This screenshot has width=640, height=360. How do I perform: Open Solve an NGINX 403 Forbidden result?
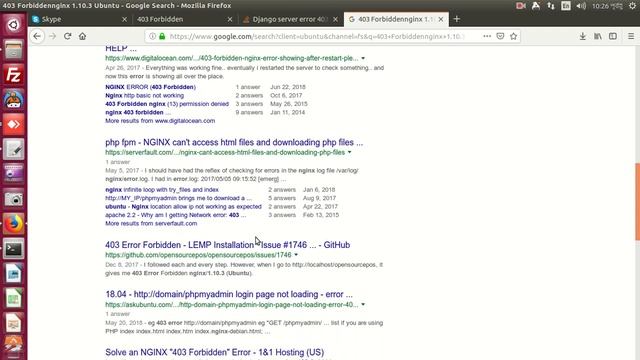[215, 352]
